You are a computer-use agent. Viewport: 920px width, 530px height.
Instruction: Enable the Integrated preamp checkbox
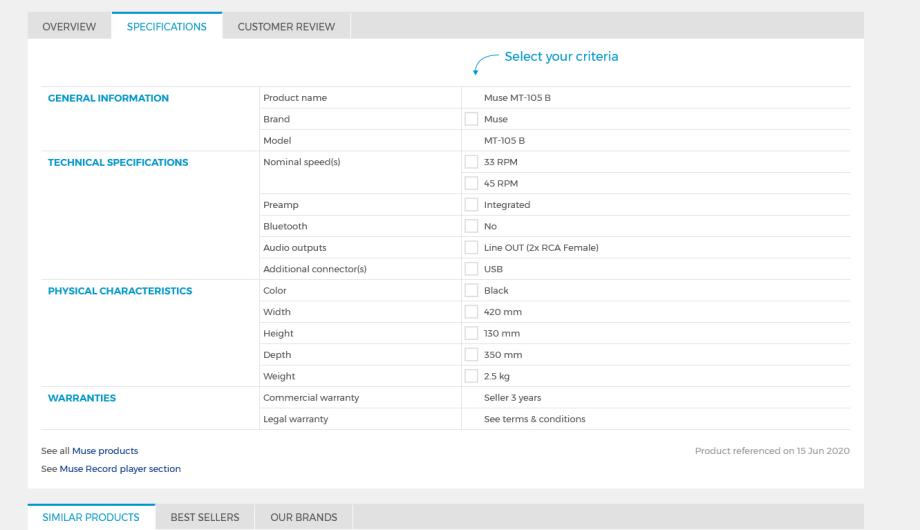(472, 205)
